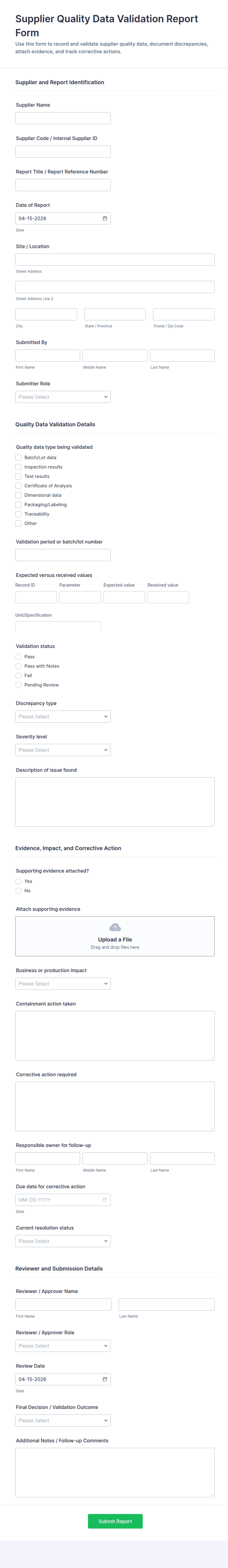The height and width of the screenshot is (1568, 228).
Task: Open calendar icon in Review Date field
Action: tap(105, 1379)
